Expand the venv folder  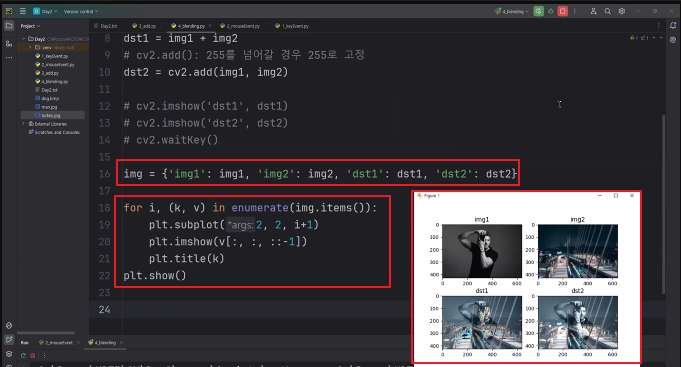[x=30, y=47]
